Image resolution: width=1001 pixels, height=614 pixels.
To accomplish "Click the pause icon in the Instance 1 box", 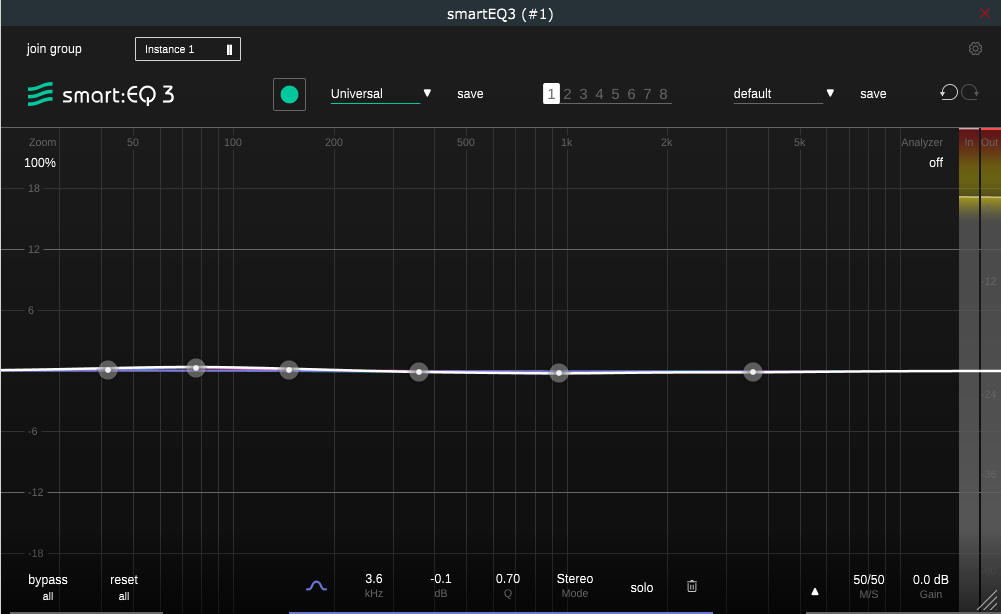I will pos(229,49).
